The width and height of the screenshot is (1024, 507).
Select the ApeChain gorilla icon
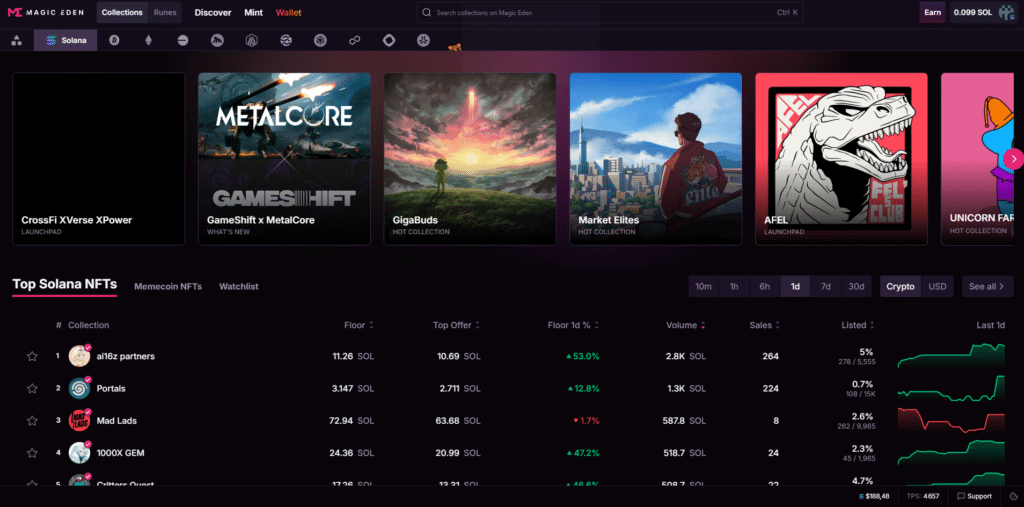tap(217, 41)
